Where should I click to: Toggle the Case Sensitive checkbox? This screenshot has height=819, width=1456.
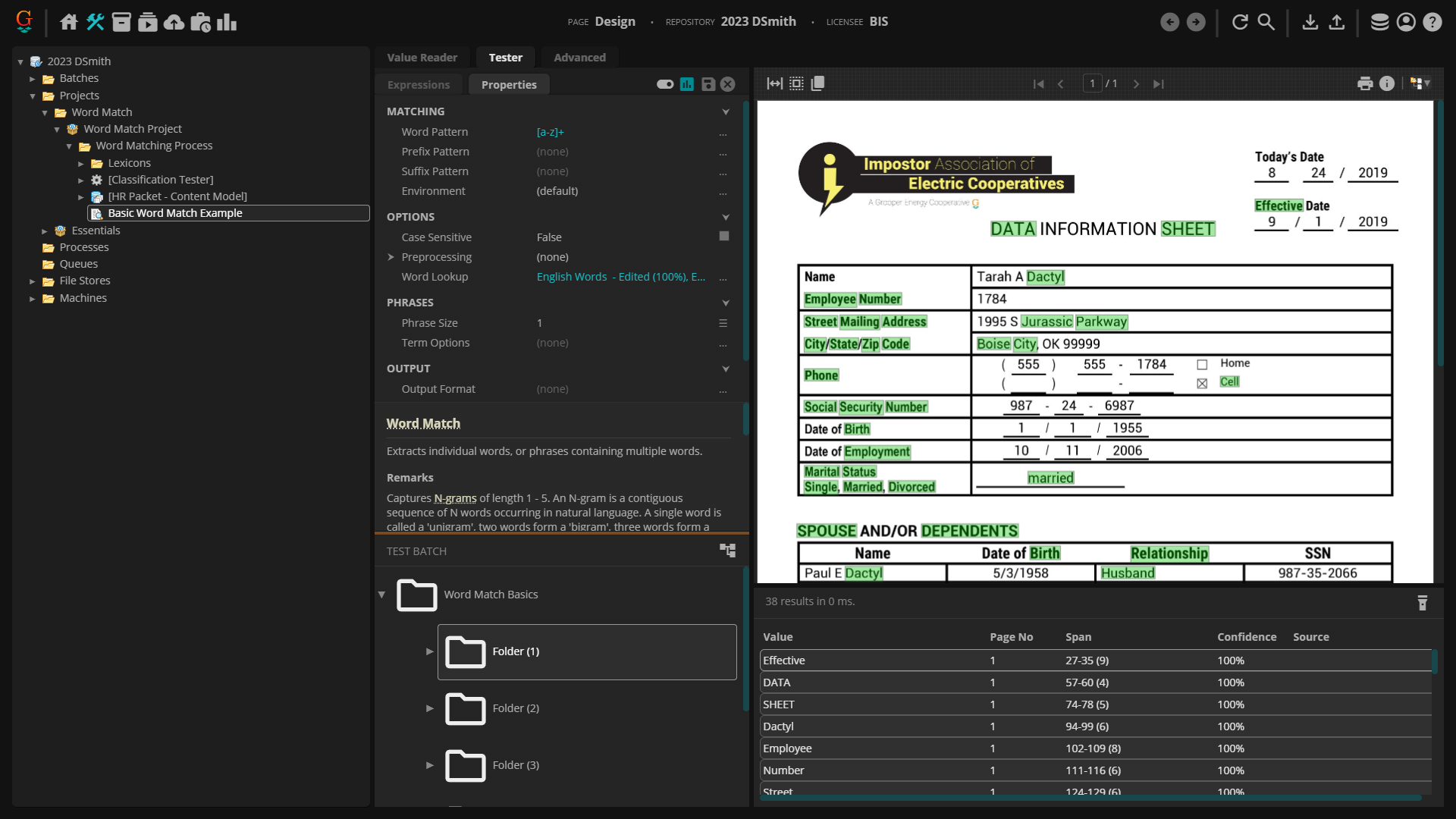coord(723,237)
